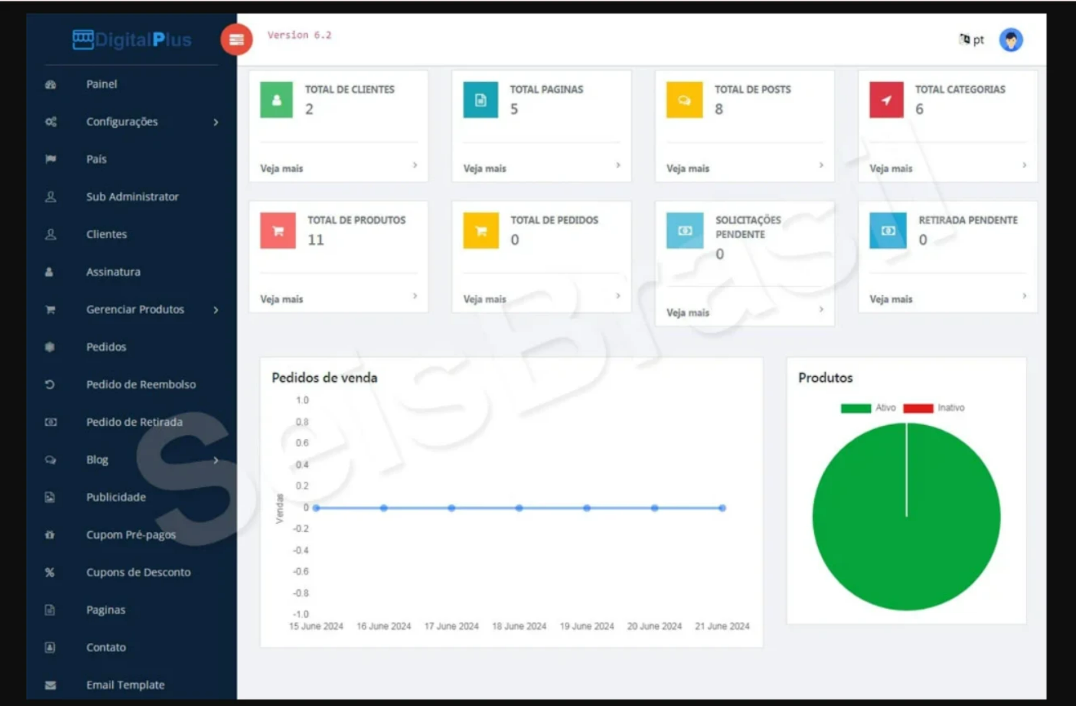Click the 18 June 2024 data point
The image size is (1076, 710).
tap(519, 508)
